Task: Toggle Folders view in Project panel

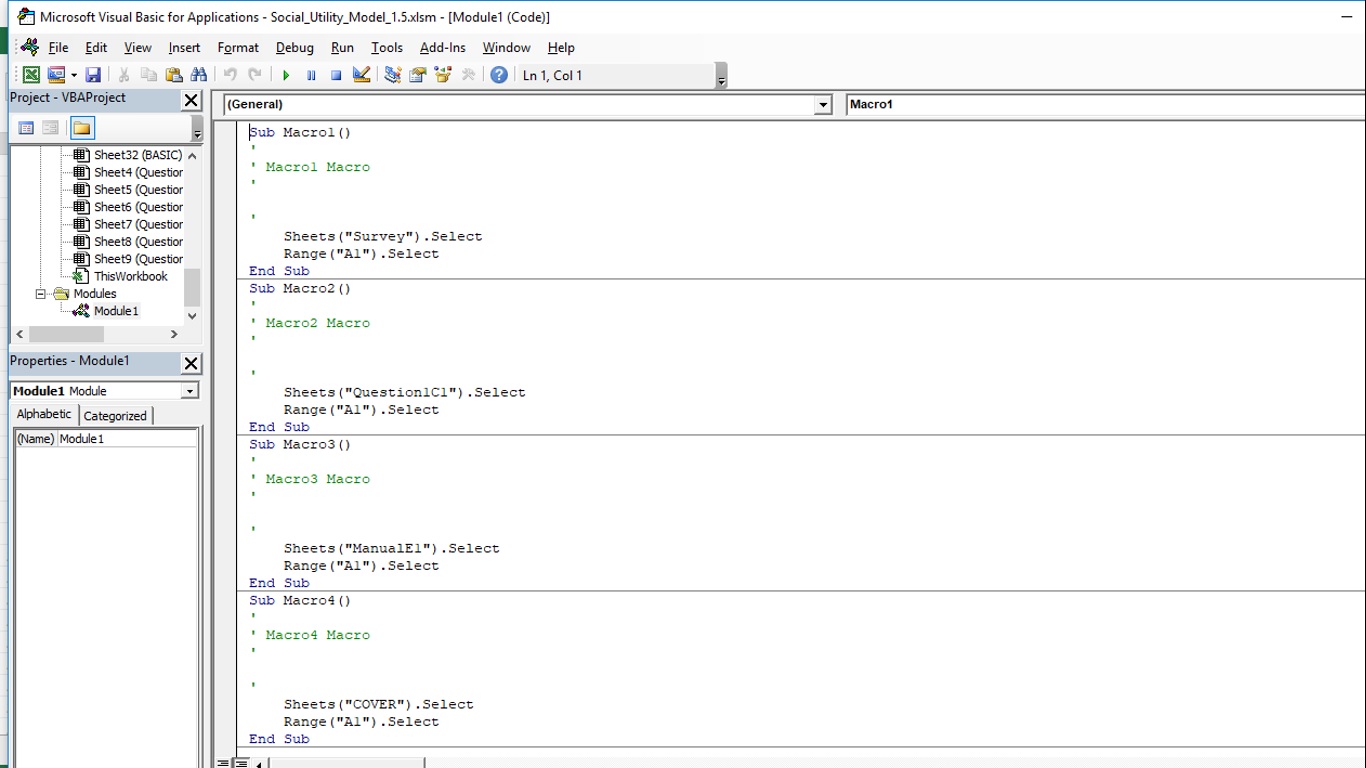Action: [82, 128]
